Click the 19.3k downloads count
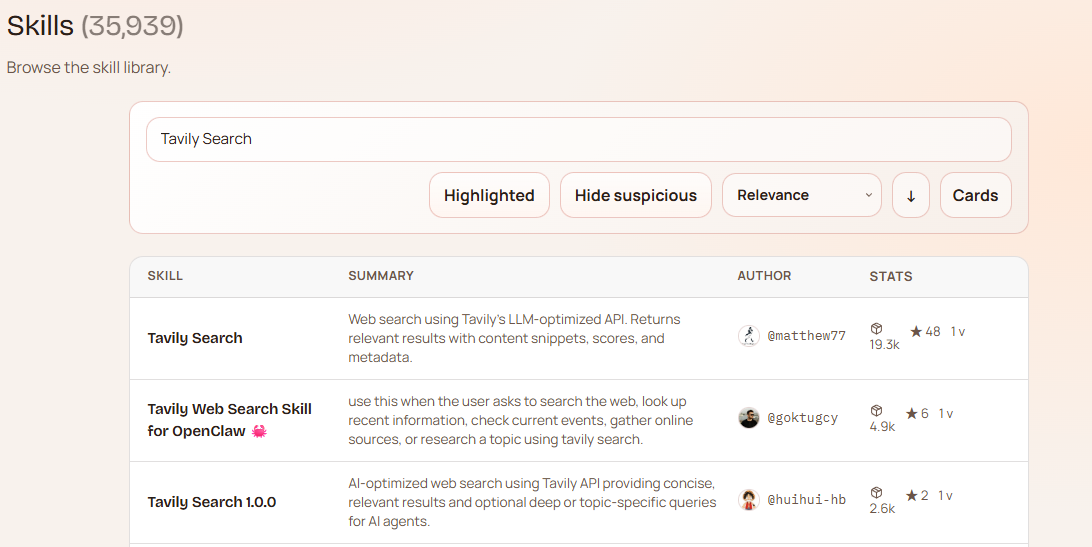 pyautogui.click(x=884, y=344)
